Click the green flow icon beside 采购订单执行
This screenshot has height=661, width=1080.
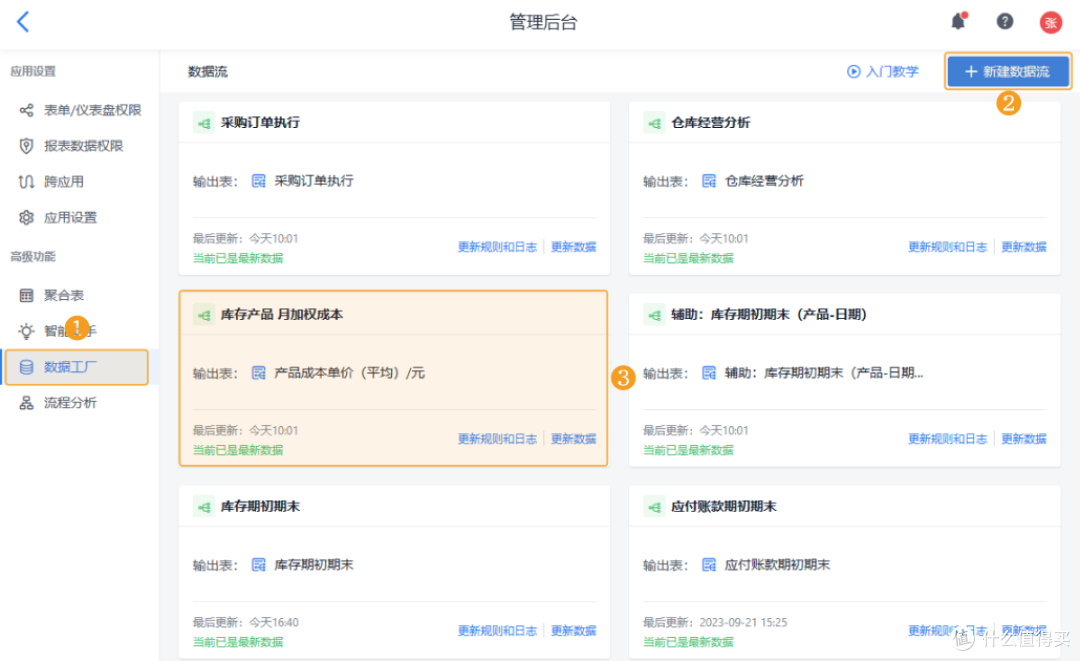pos(204,123)
